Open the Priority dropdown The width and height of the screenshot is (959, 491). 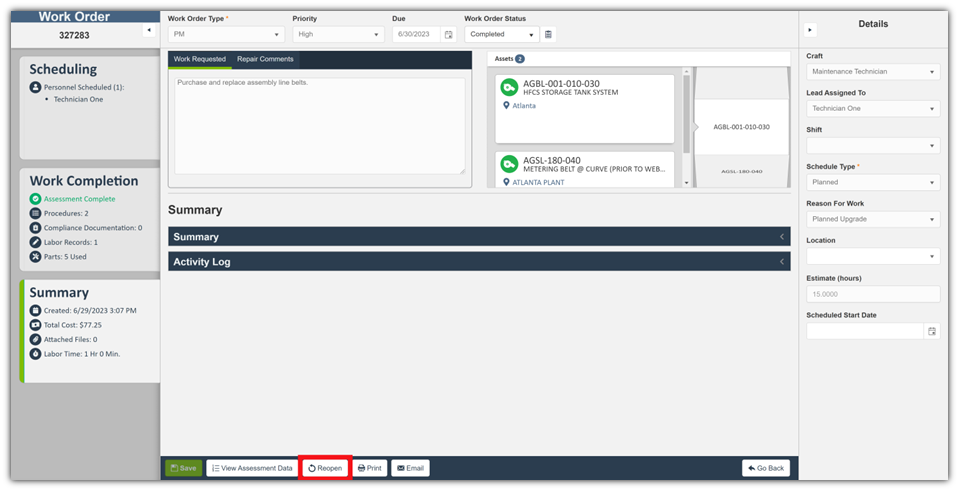click(x=338, y=35)
